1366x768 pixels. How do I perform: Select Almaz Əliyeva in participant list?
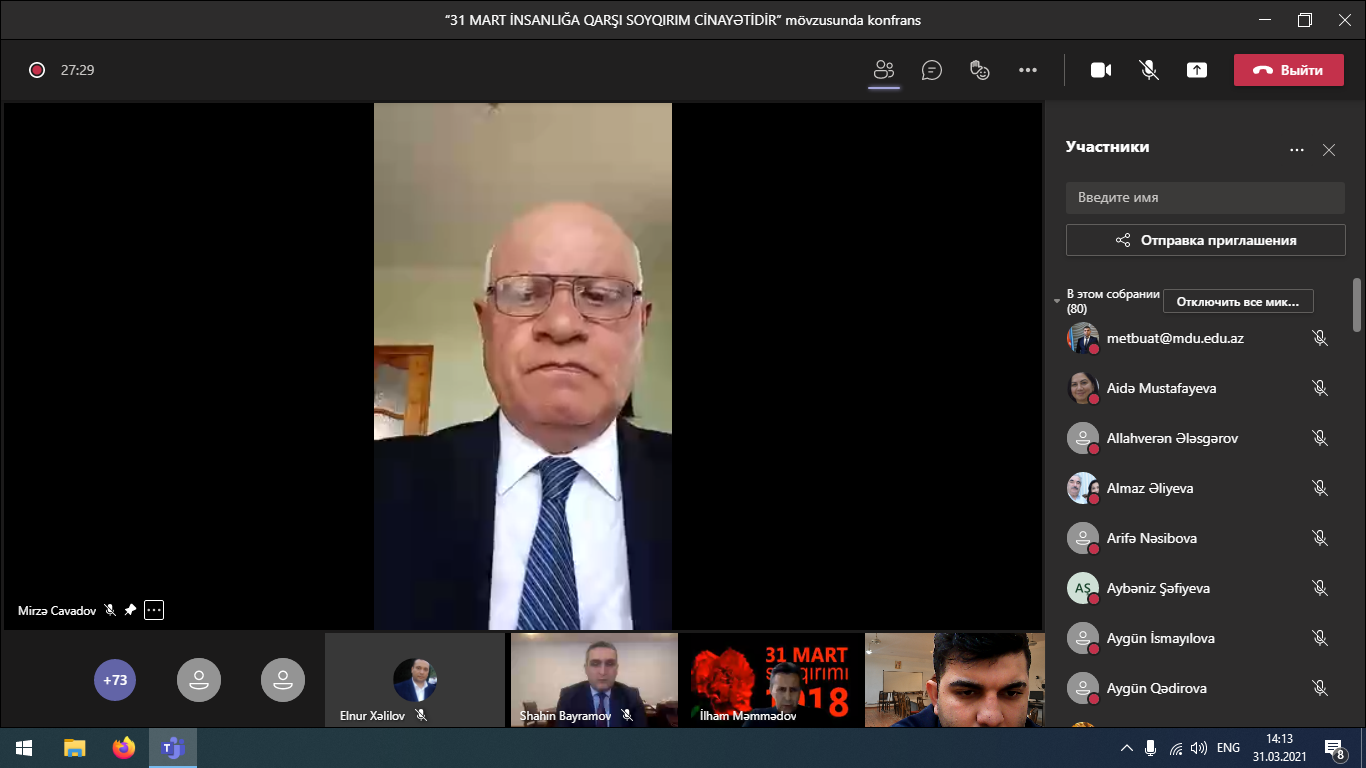(x=1149, y=488)
